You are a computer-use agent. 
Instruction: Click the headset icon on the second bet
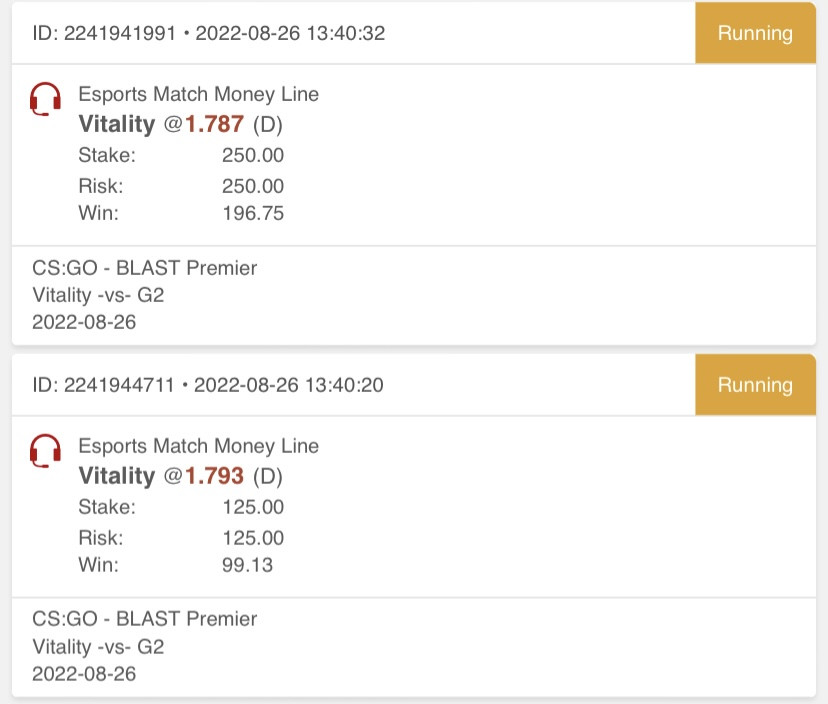point(45,450)
